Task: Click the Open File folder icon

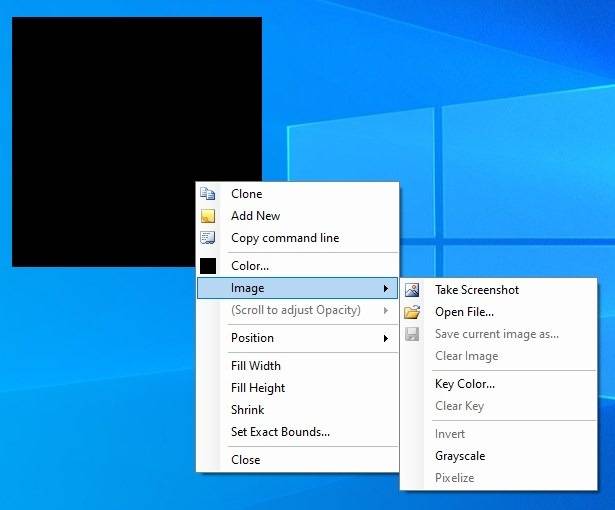Action: coord(412,312)
